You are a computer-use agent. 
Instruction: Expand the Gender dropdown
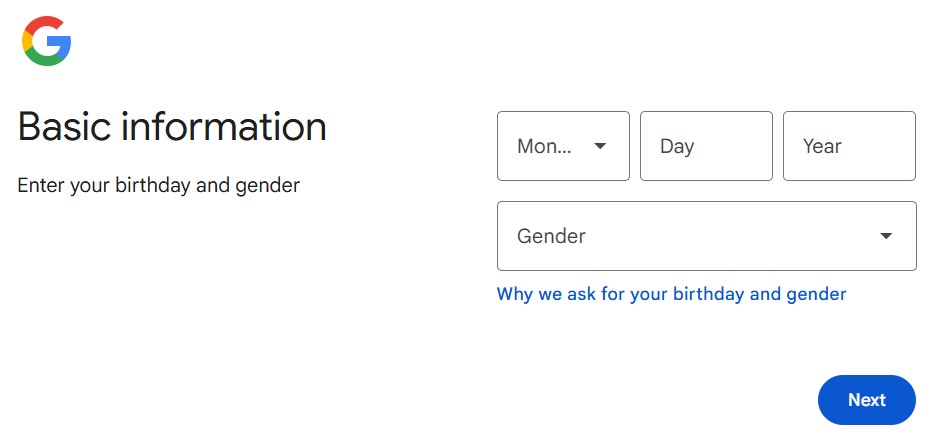(706, 236)
